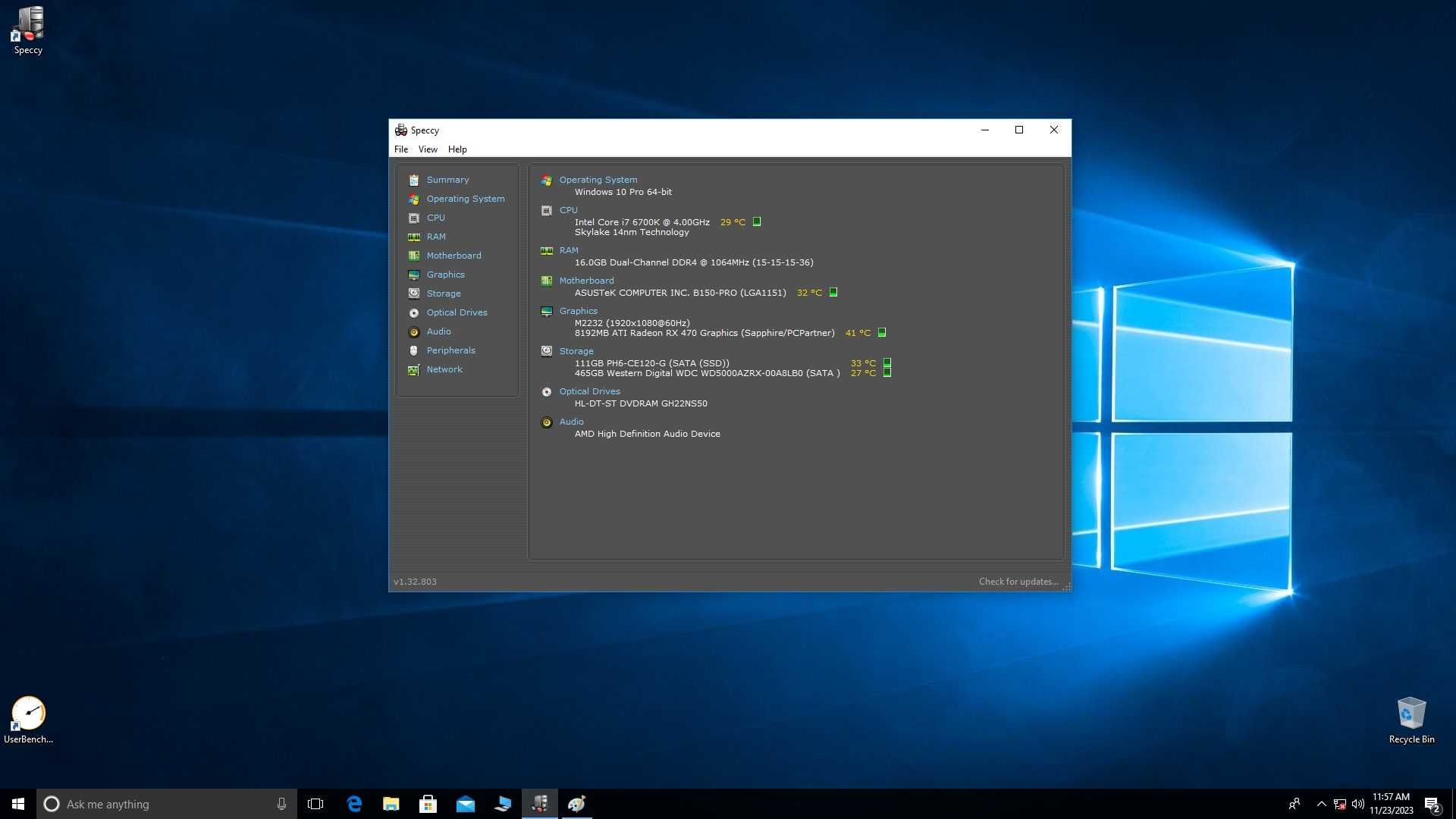The height and width of the screenshot is (819, 1456).
Task: Click the Motherboard temperature indicator square
Action: 833,292
